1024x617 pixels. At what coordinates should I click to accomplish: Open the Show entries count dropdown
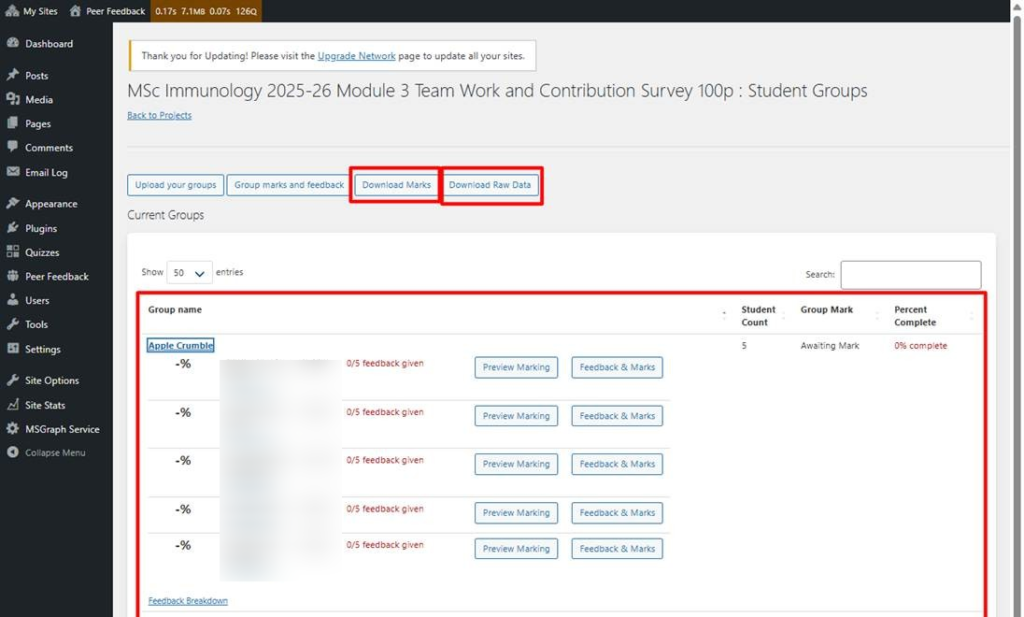point(190,273)
